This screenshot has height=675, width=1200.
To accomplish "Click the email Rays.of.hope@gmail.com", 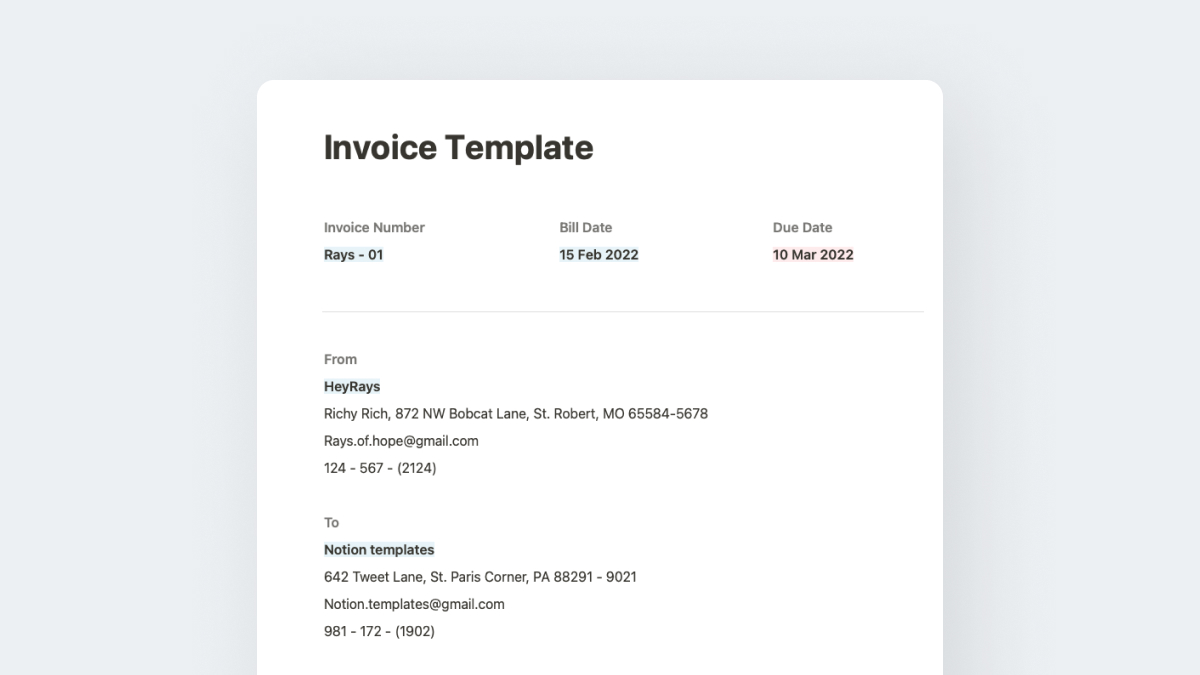I will coord(401,441).
